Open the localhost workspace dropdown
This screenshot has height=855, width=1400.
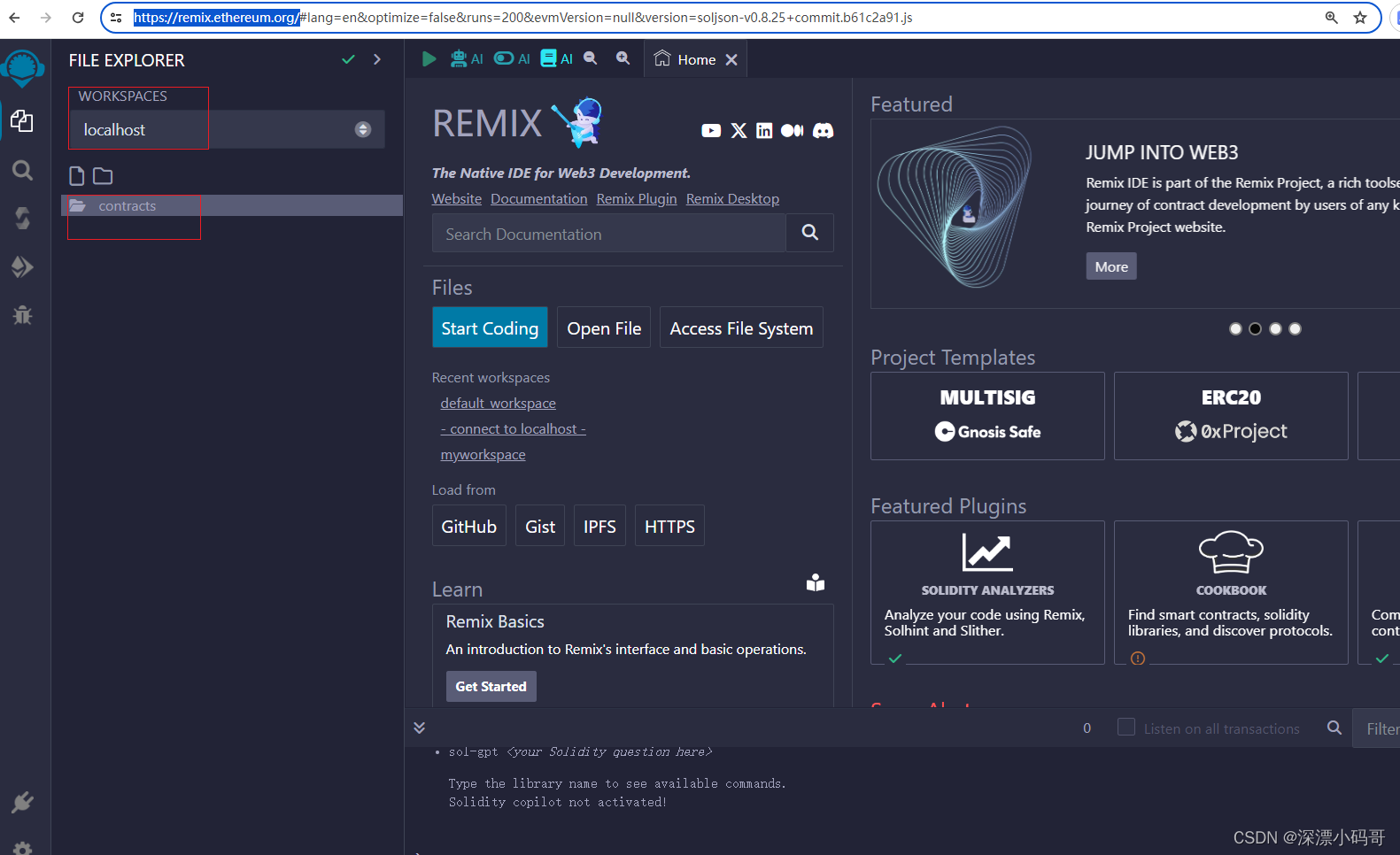227,129
